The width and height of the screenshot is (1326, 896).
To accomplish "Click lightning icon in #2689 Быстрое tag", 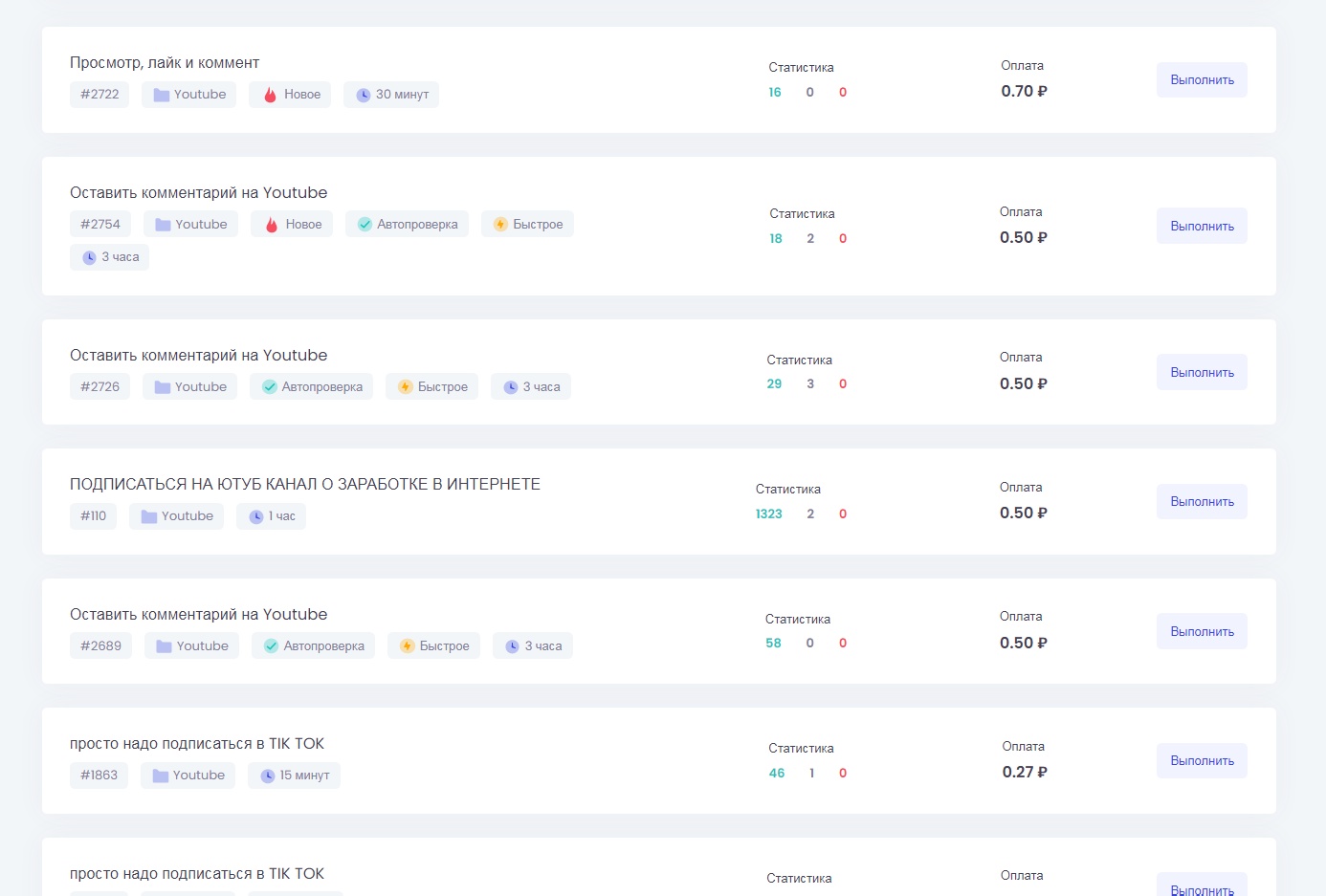I will (408, 646).
